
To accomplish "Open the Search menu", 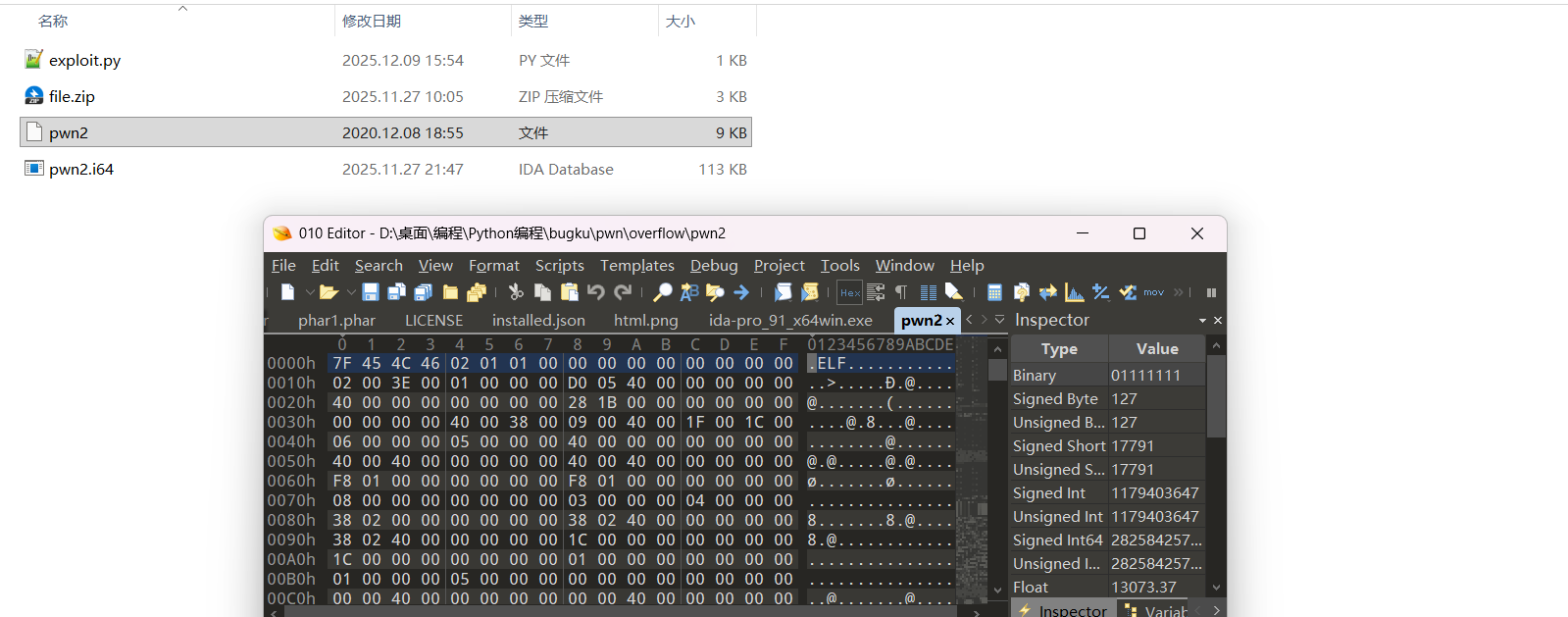I will pyautogui.click(x=379, y=266).
